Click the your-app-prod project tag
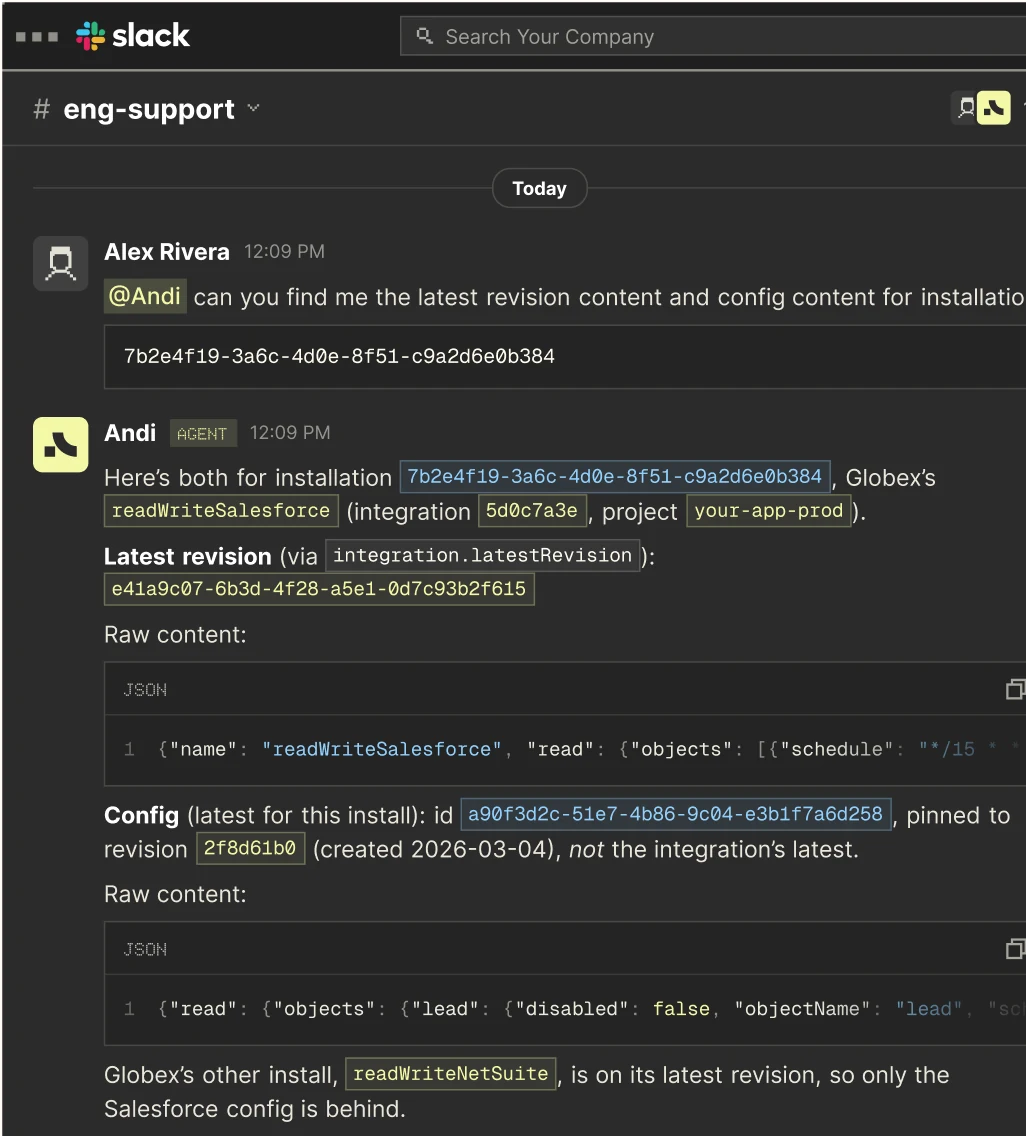The height and width of the screenshot is (1136, 1026). 769,511
